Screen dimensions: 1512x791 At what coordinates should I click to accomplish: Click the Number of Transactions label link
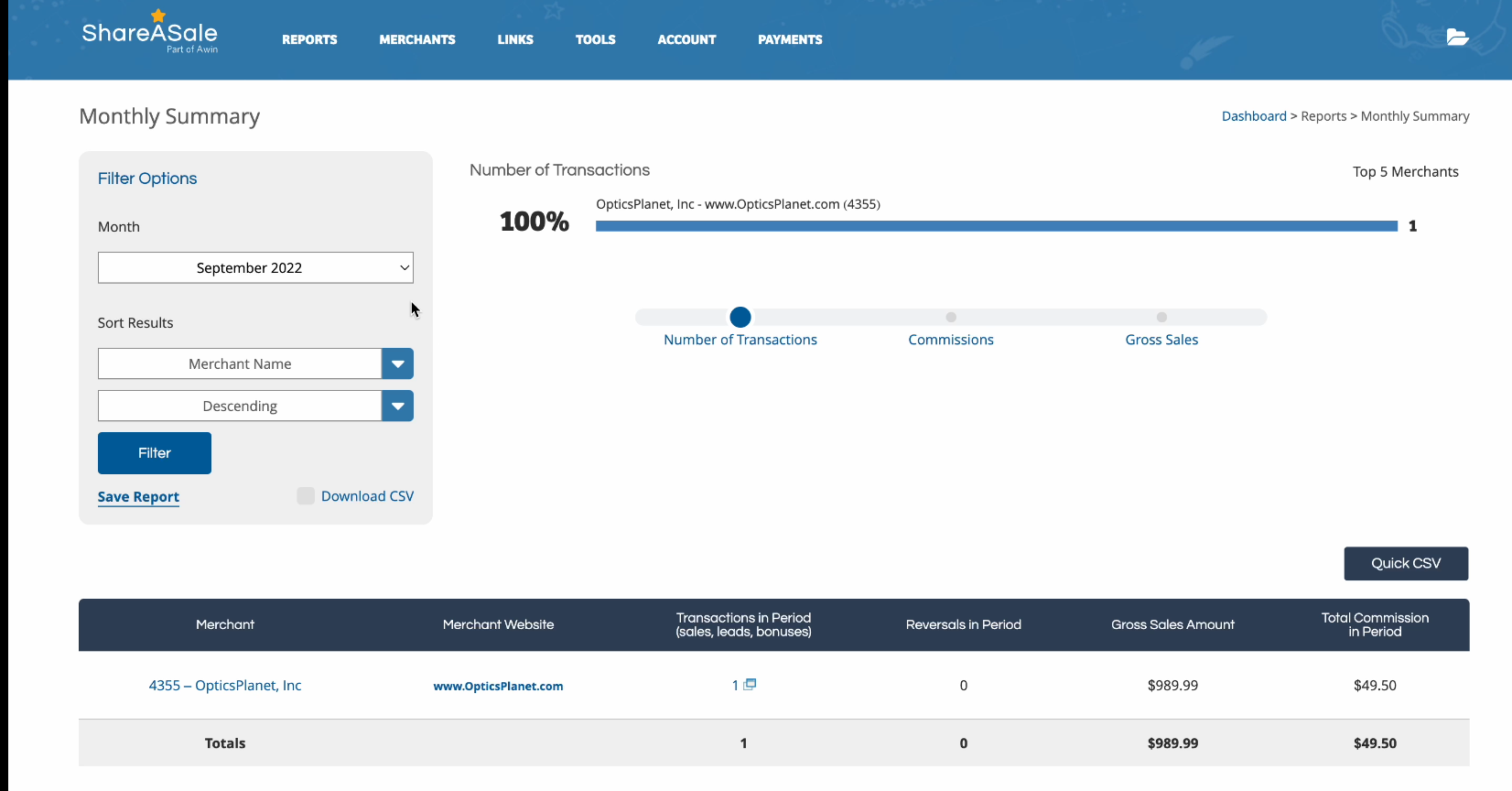click(x=740, y=340)
